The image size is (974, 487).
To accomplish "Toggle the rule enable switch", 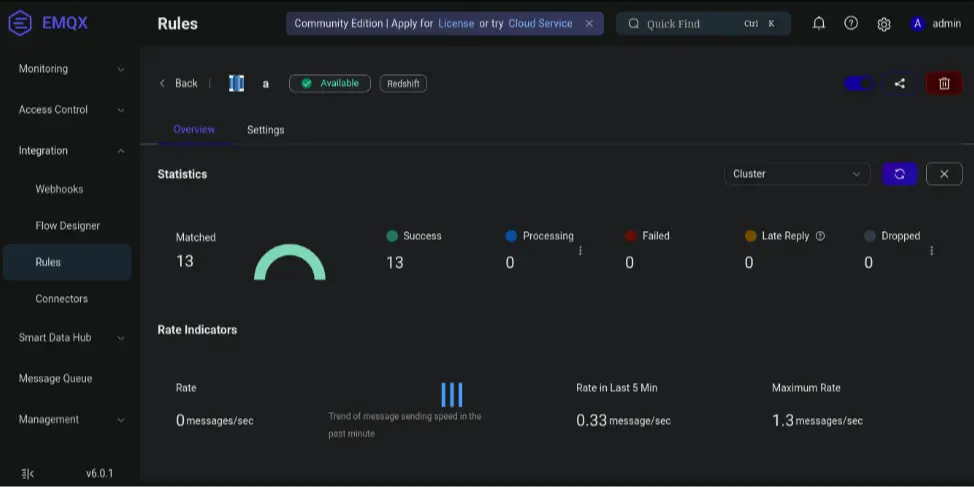I will (859, 84).
